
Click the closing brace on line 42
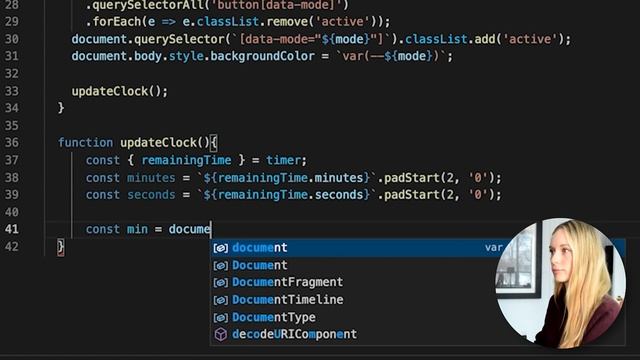61,247
